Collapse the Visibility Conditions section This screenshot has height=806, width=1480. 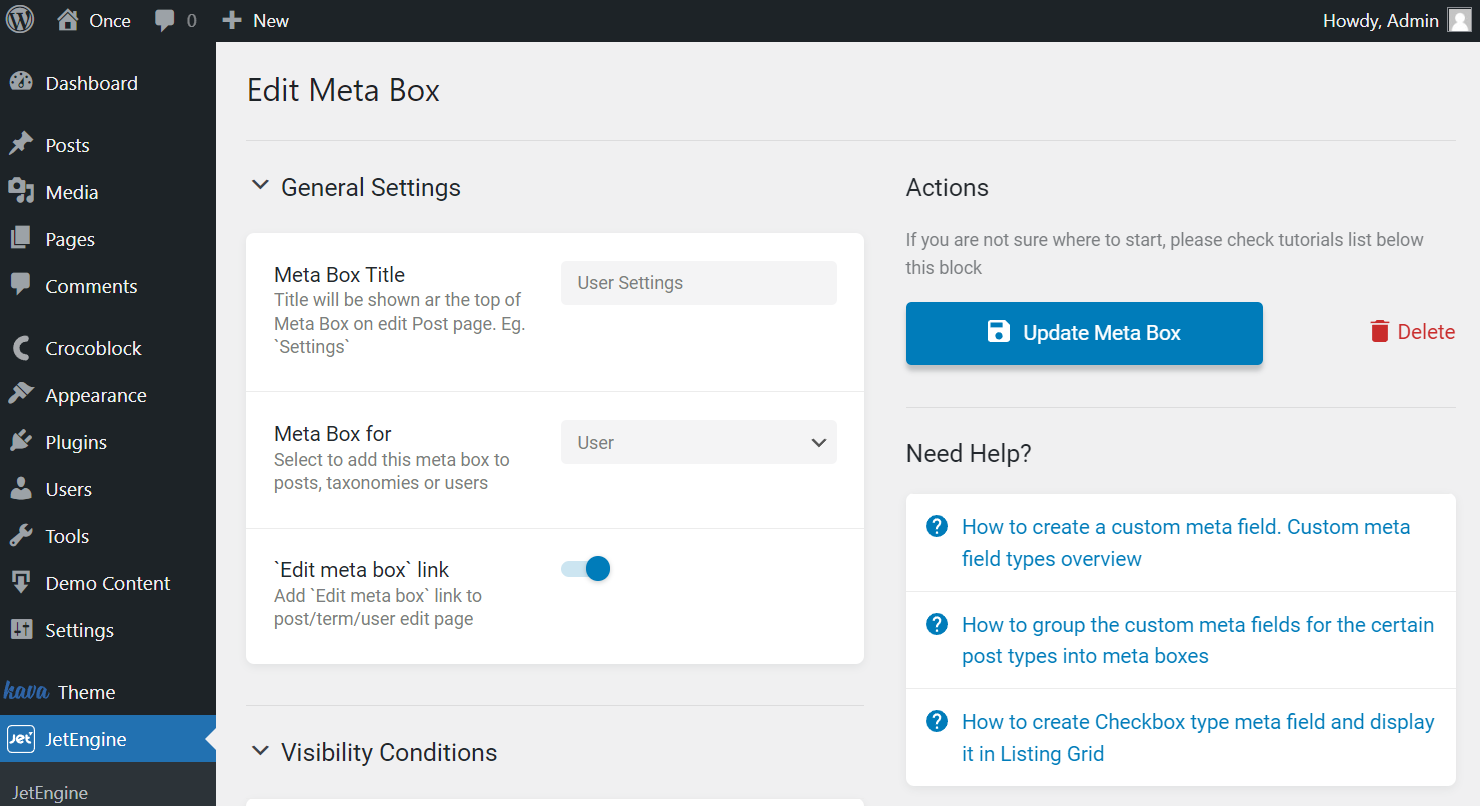click(x=260, y=751)
